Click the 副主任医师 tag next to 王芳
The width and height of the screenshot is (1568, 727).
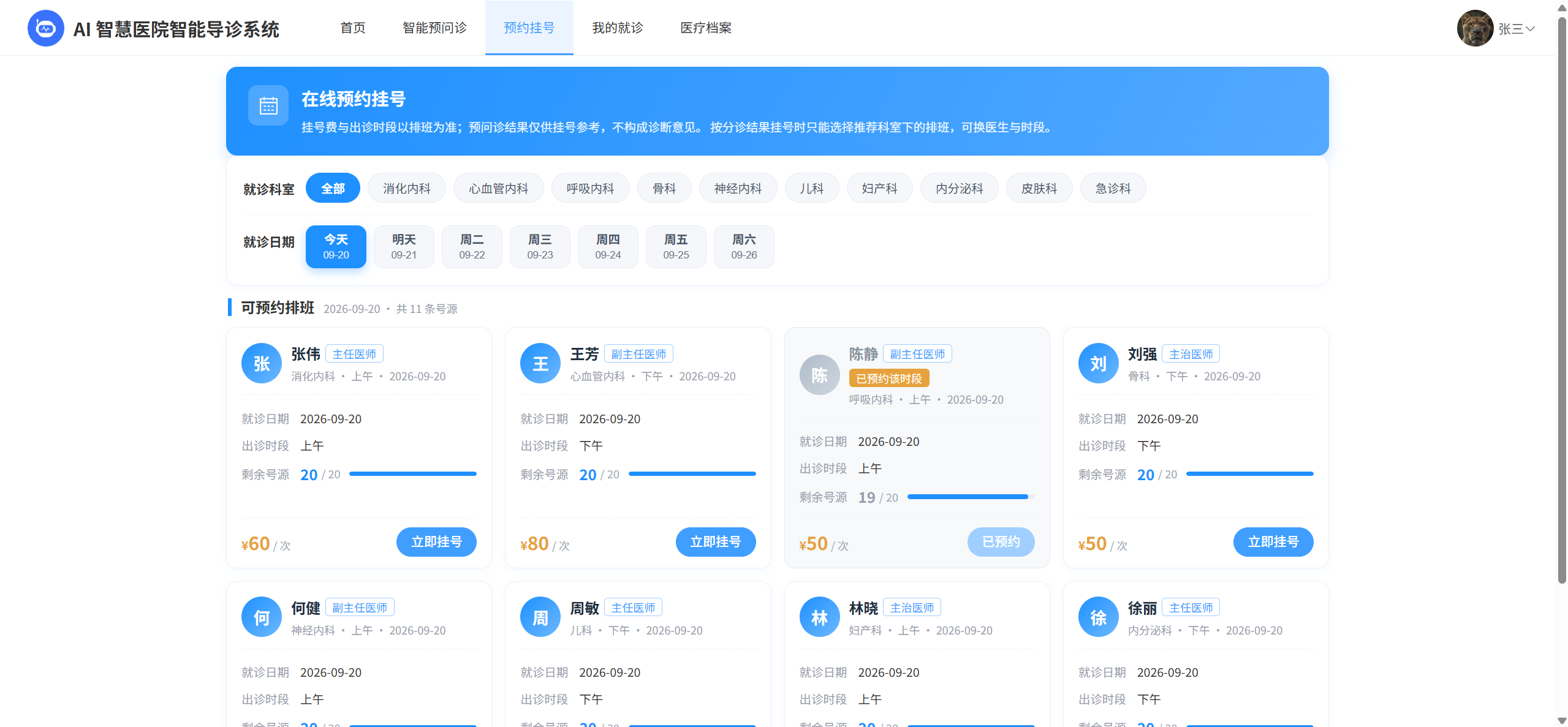click(638, 354)
